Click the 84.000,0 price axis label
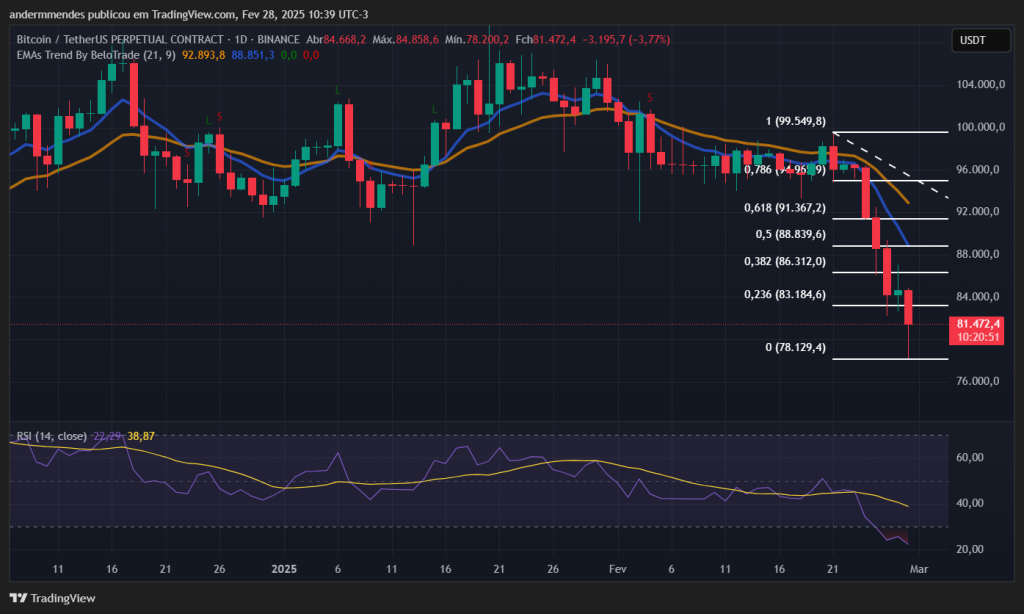1024x614 pixels. (978, 297)
